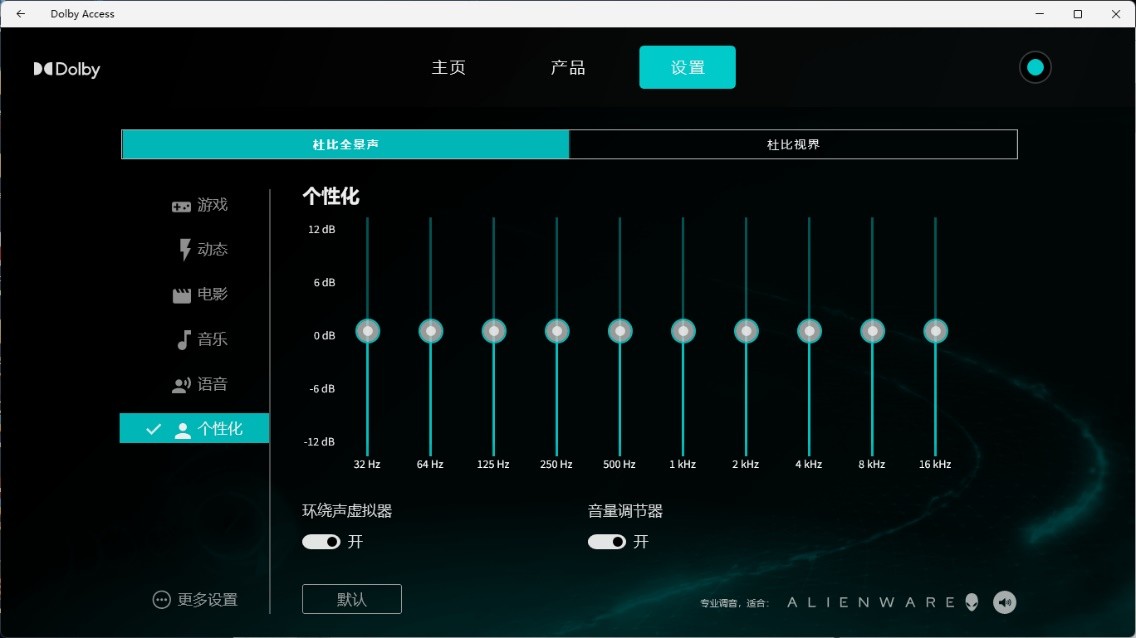Select the 游戏 (Game) profile icon
1136x638 pixels.
[183, 204]
